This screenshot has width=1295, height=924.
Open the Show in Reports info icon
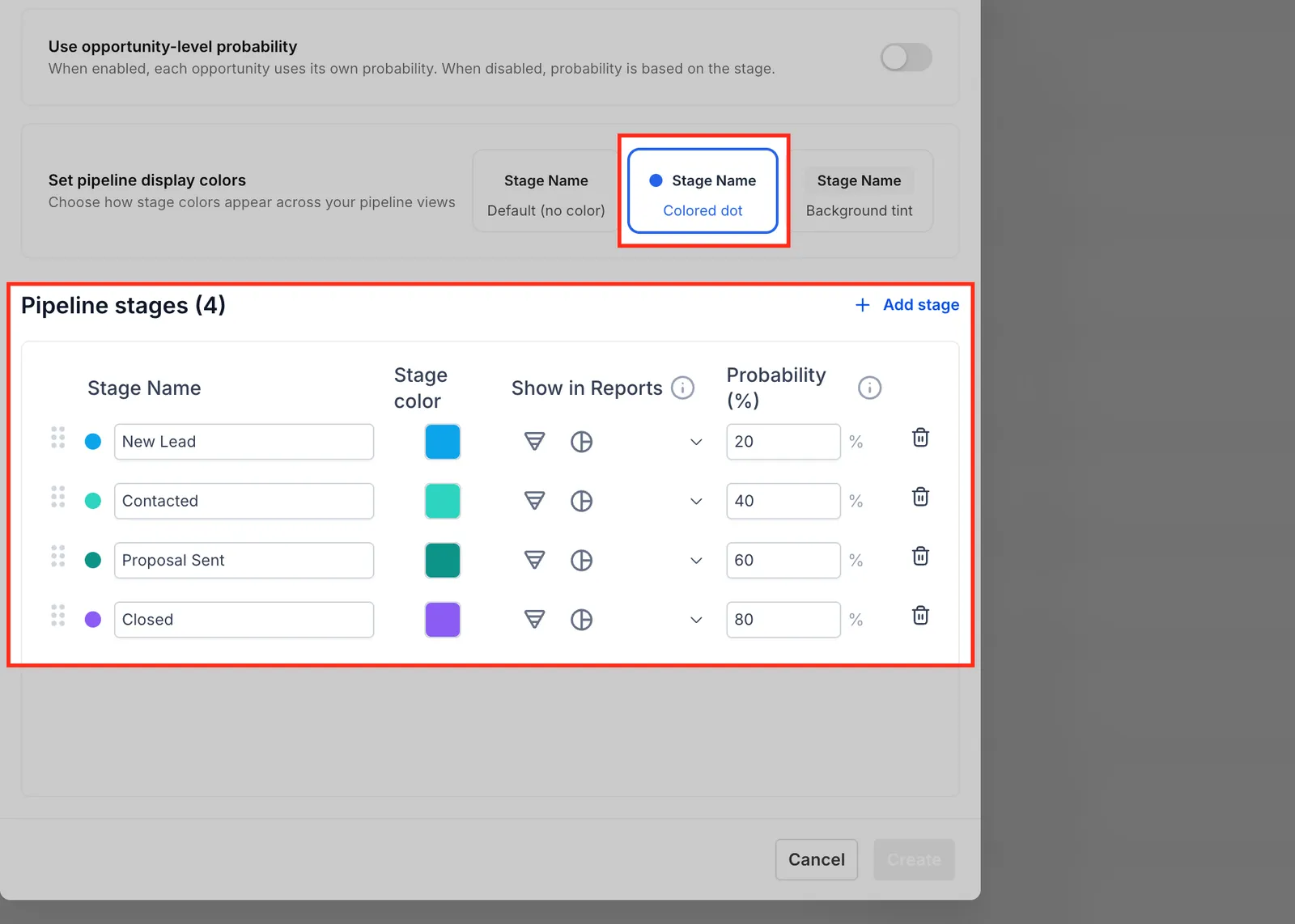pyautogui.click(x=682, y=388)
